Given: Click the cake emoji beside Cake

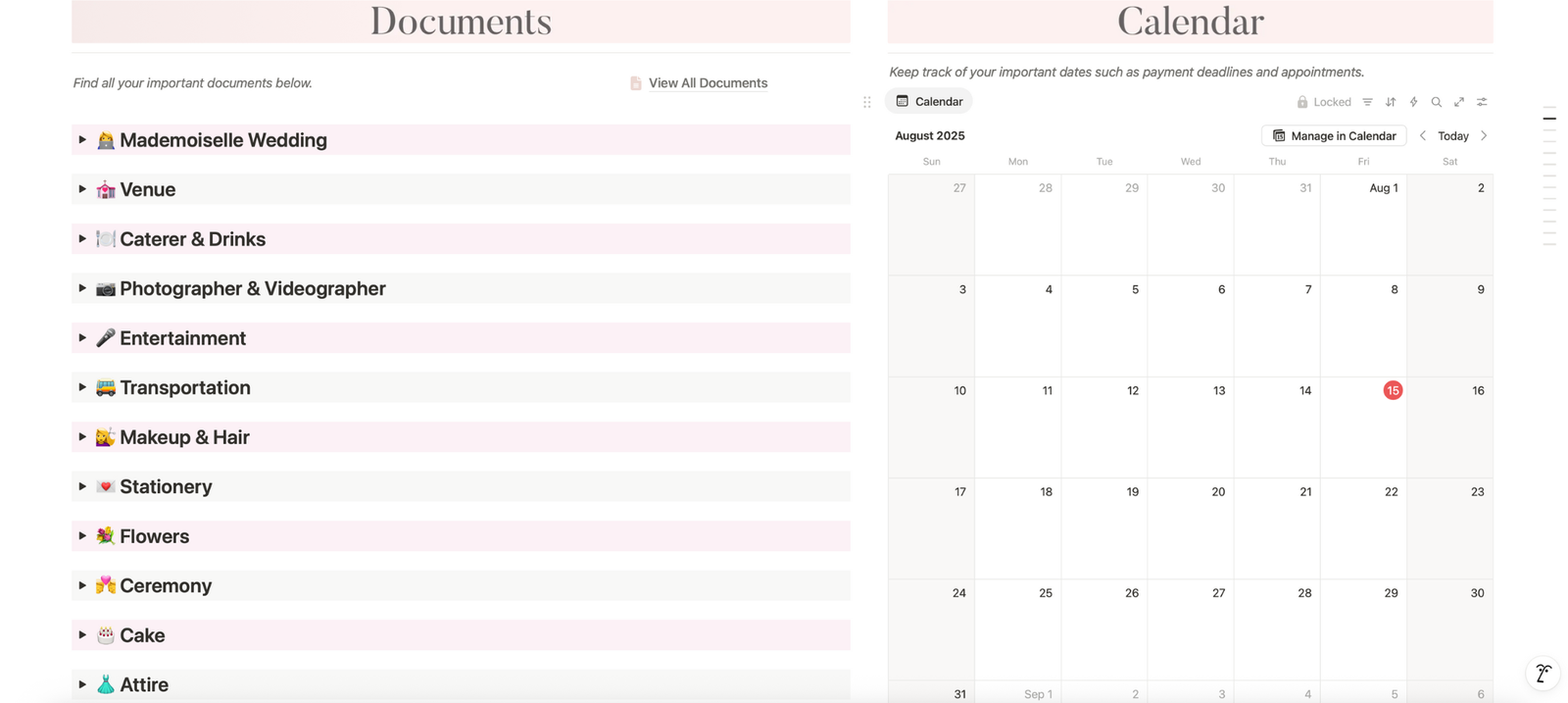Looking at the screenshot, I should pos(106,634).
